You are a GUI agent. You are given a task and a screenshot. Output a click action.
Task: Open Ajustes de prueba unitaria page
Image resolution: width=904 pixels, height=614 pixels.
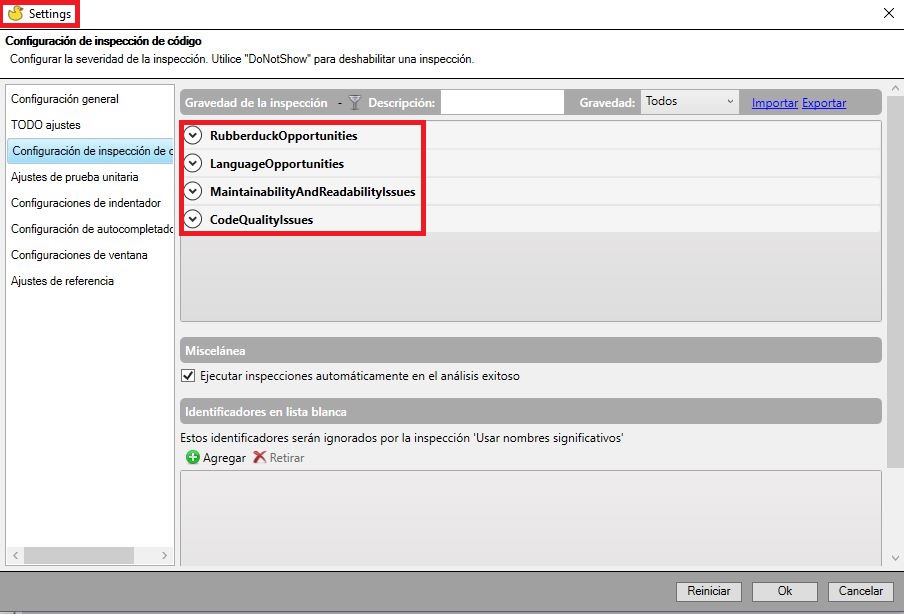[x=74, y=177]
